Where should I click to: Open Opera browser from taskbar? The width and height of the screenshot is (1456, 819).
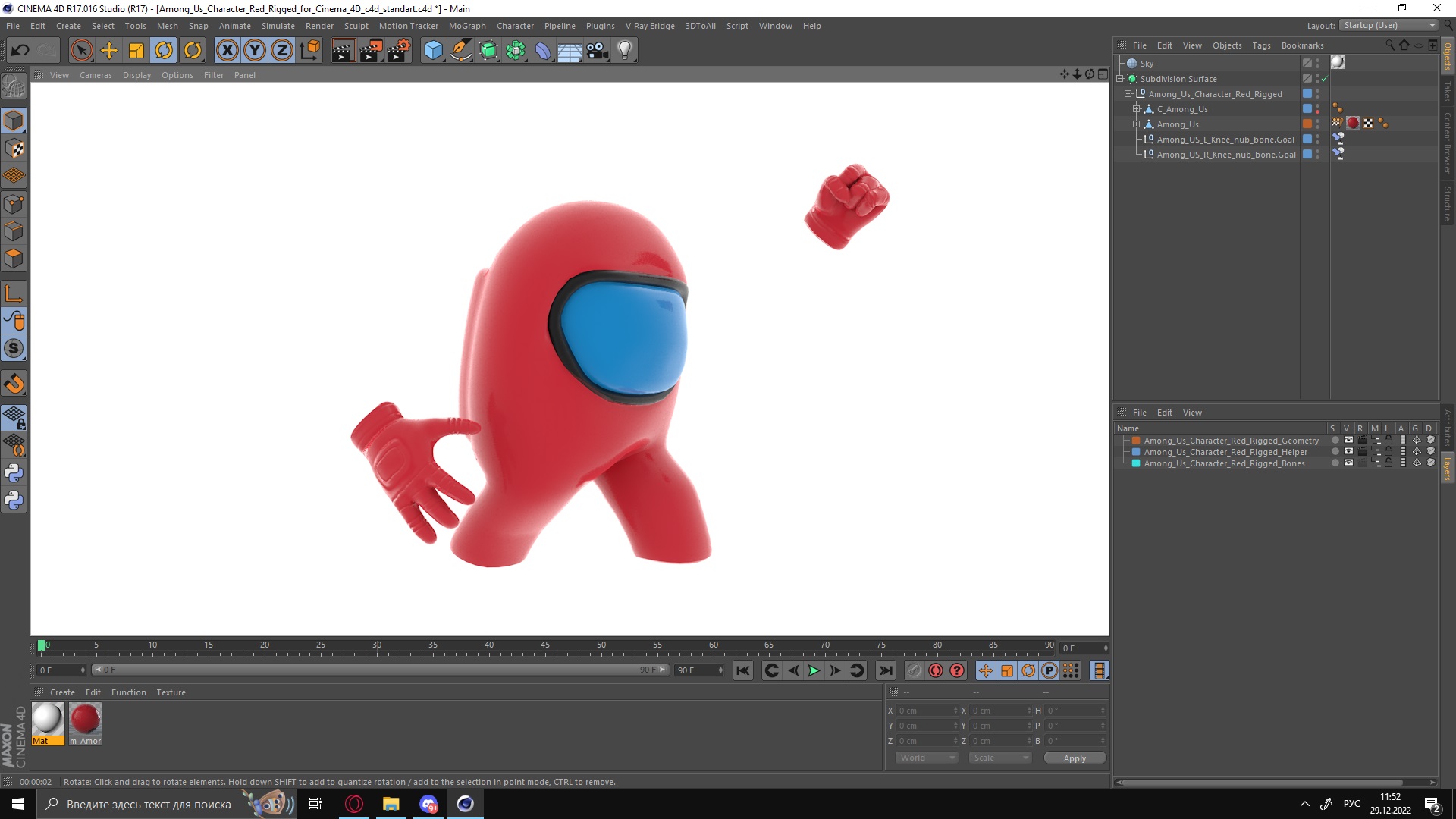pos(354,804)
